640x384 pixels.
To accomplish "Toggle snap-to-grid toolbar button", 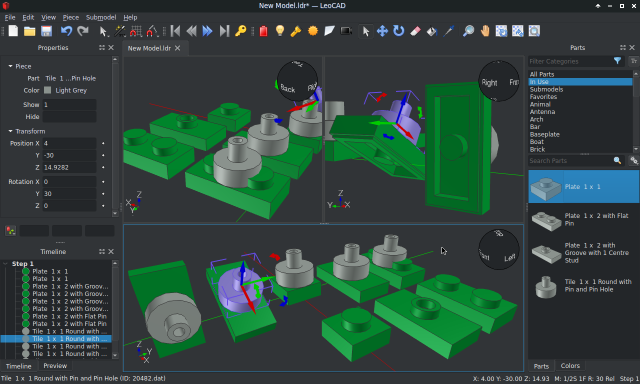I will click(136, 31).
